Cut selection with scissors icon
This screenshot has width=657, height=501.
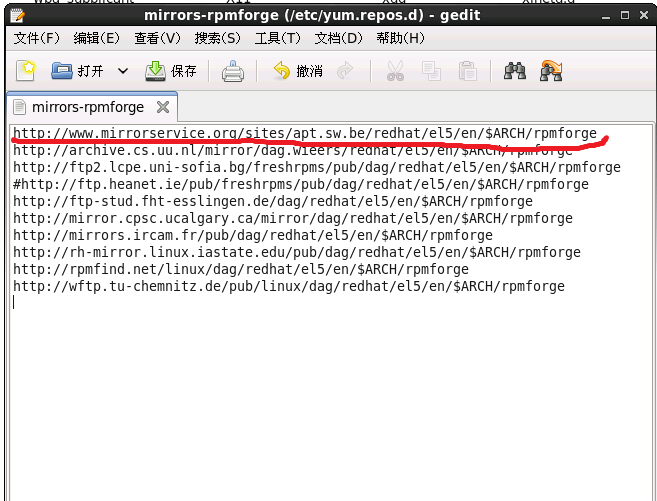(395, 71)
